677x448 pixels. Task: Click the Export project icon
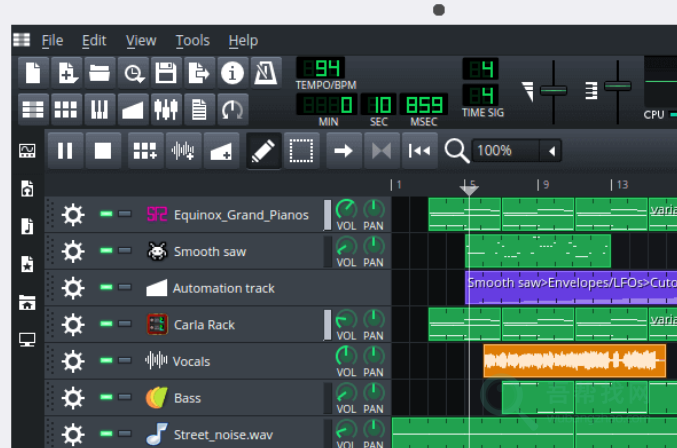[x=200, y=73]
